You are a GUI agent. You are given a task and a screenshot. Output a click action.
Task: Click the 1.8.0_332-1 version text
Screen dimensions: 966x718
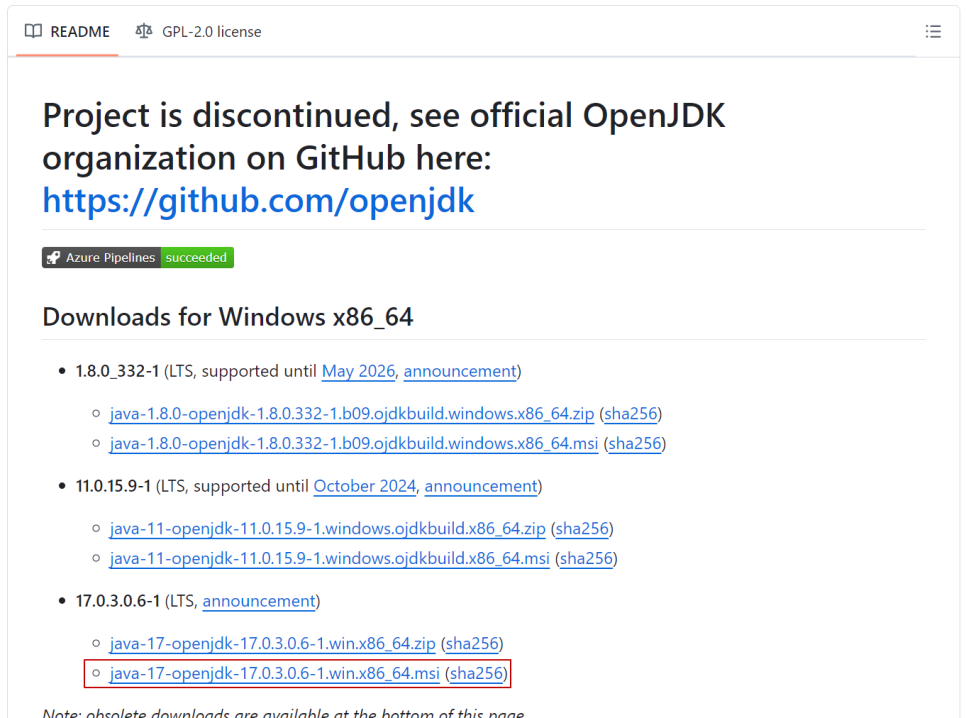(x=117, y=371)
